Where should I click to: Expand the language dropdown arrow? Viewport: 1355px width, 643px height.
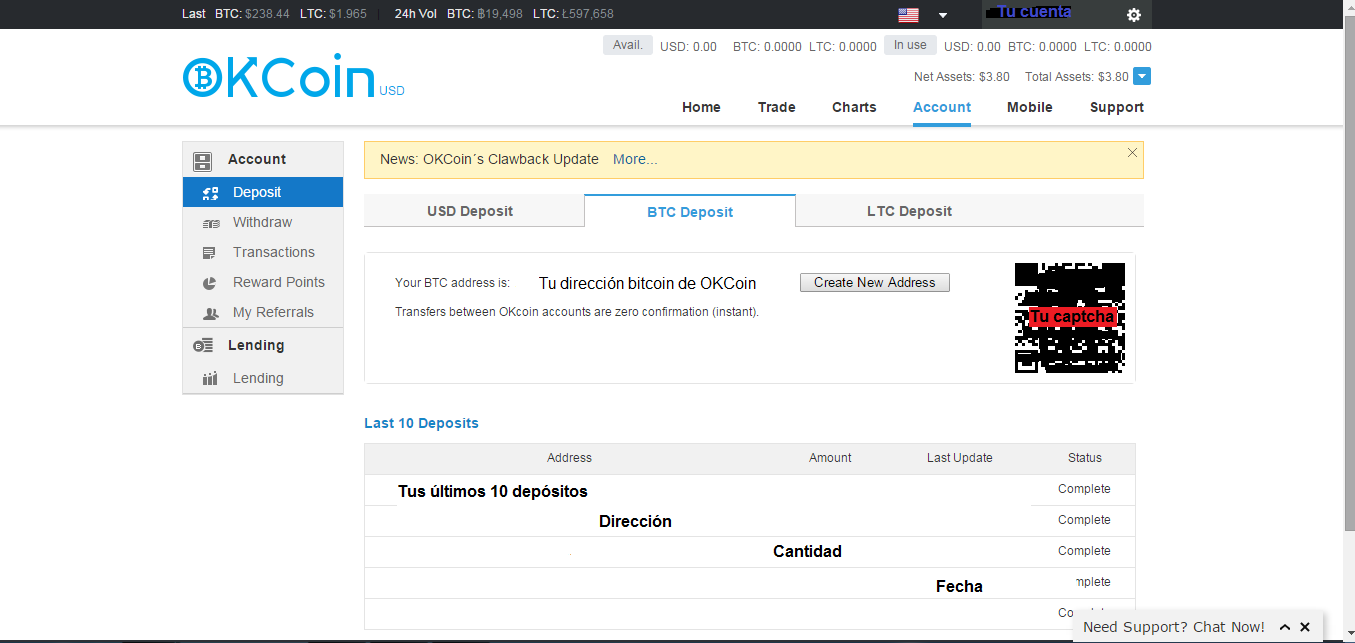click(x=942, y=15)
